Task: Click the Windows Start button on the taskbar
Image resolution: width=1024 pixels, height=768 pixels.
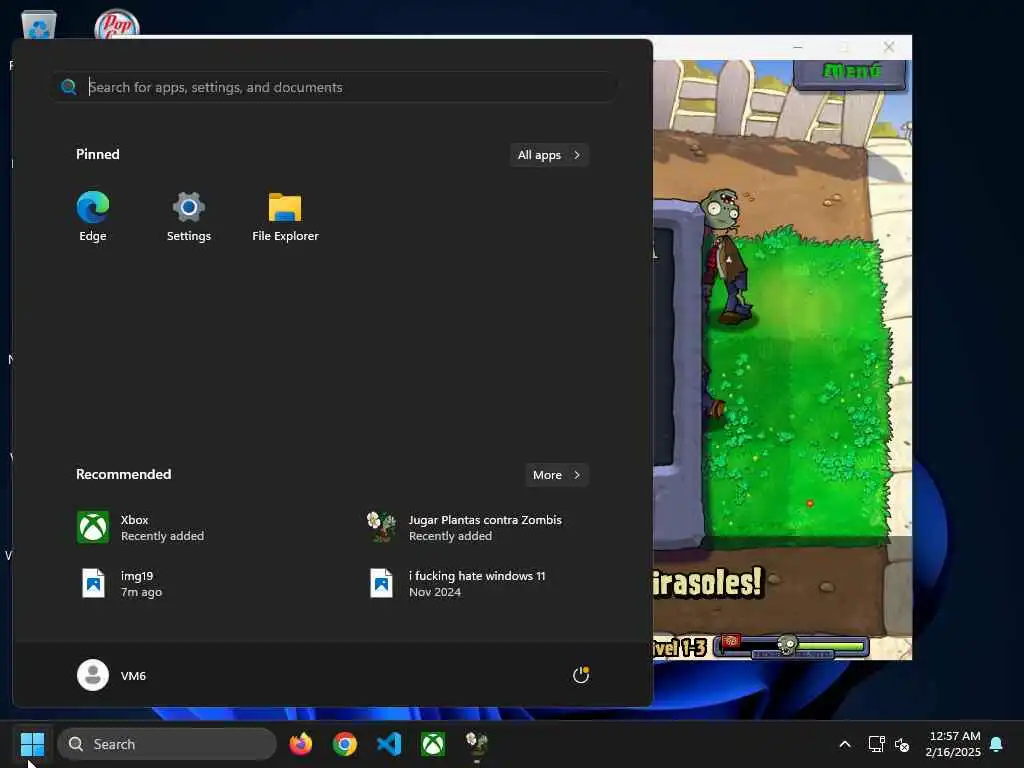Action: [x=32, y=744]
